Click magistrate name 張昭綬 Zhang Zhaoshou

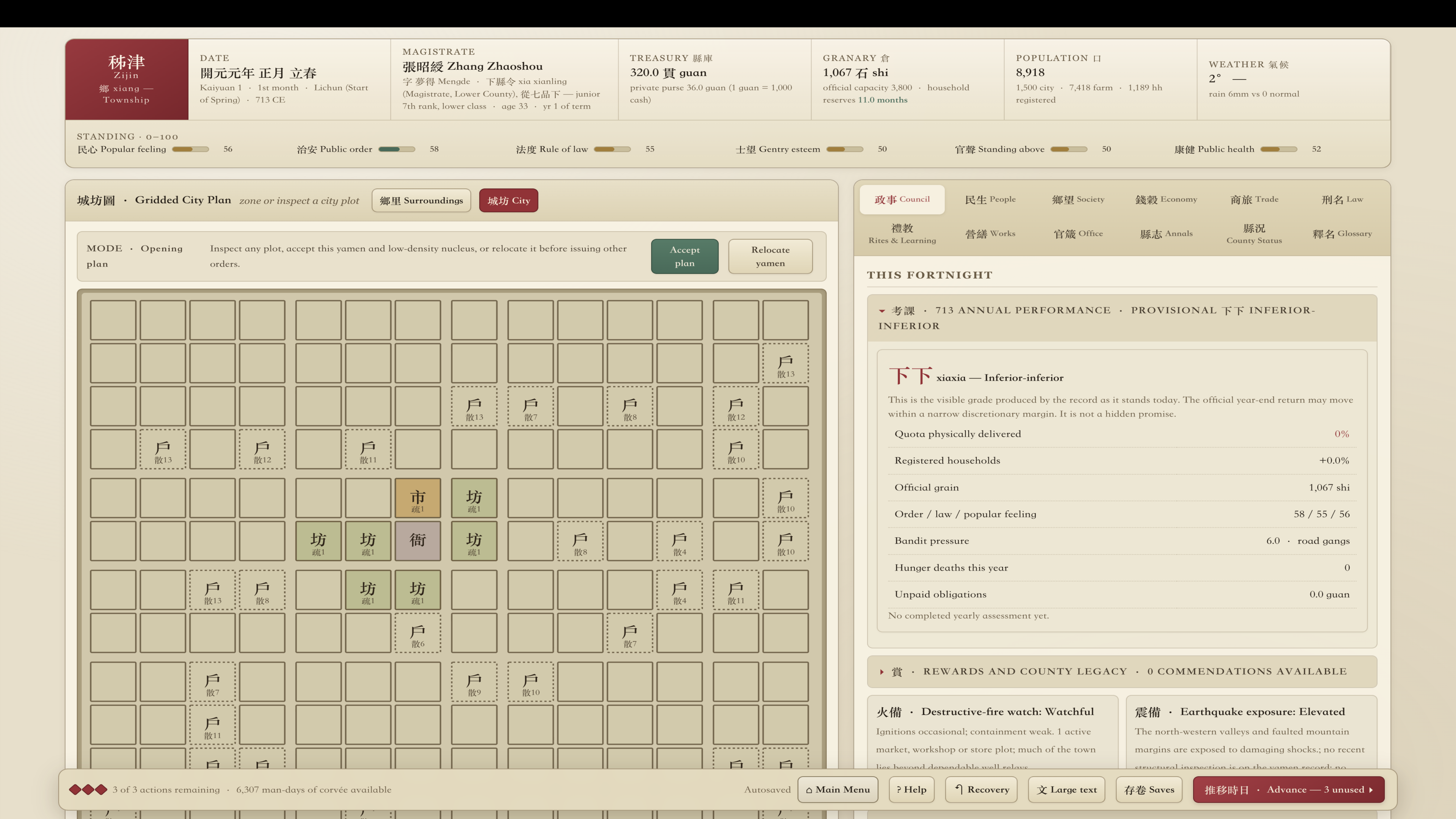pos(472,67)
